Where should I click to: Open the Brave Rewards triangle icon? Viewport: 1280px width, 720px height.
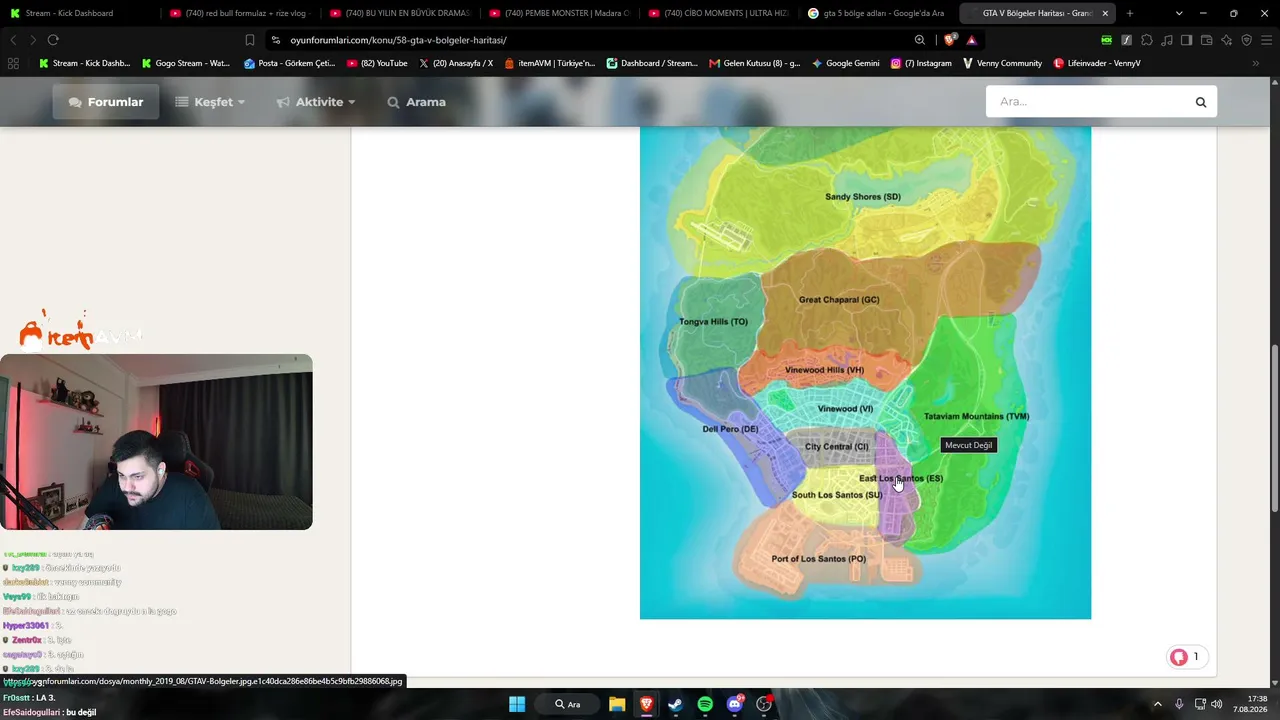(x=971, y=40)
